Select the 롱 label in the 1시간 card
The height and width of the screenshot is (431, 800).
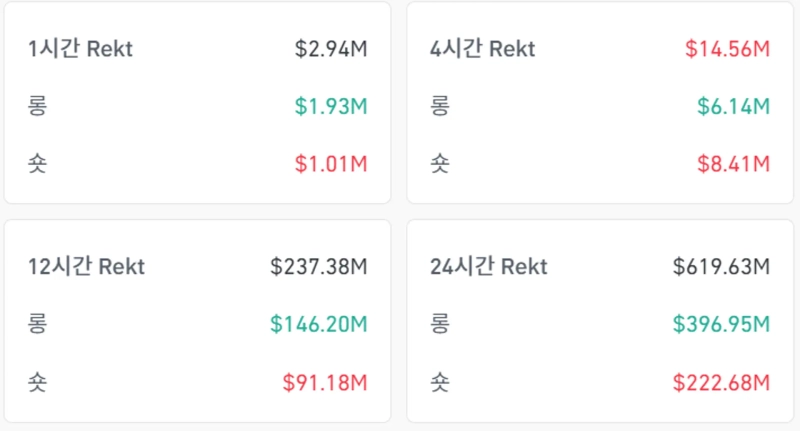coord(38,106)
